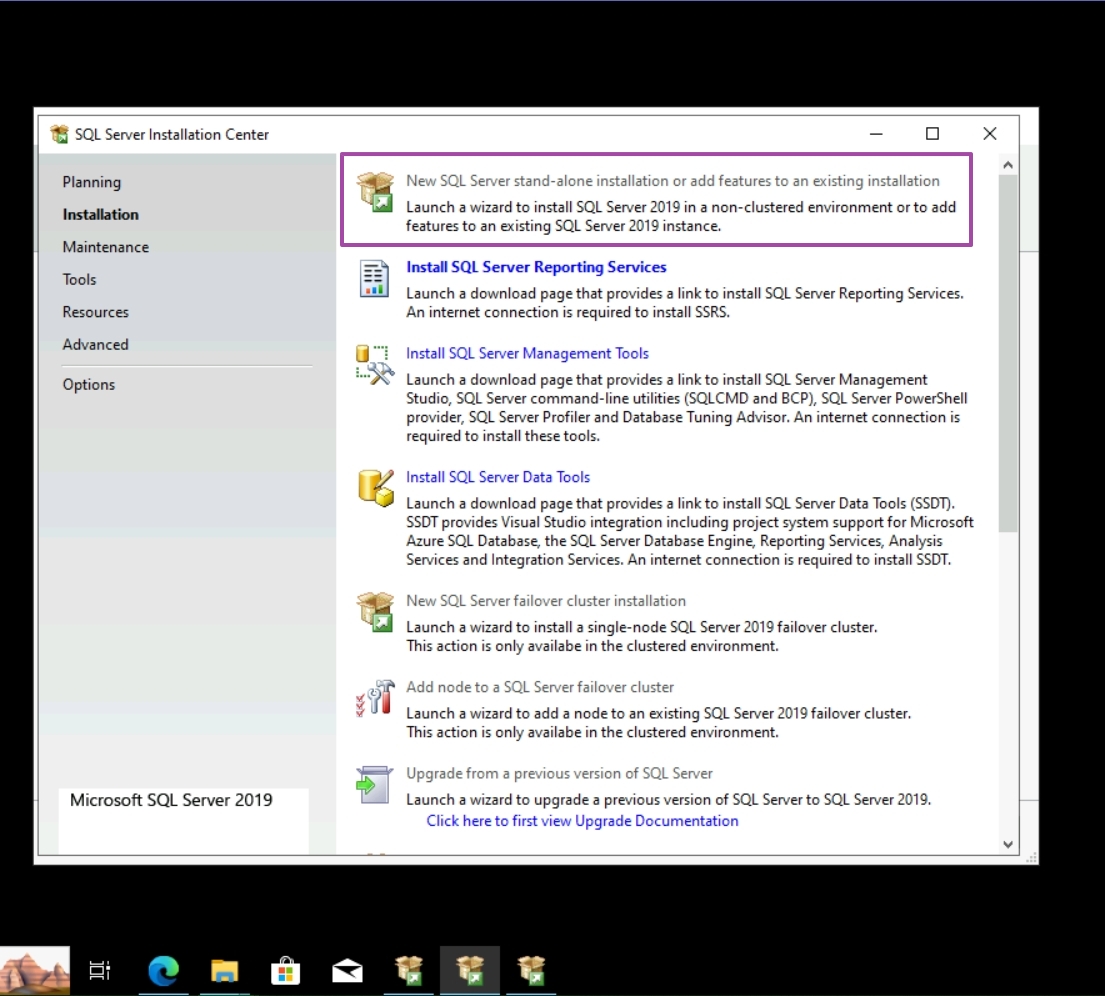This screenshot has height=996, width=1105.
Task: Launch New SQL Server stand-alone installation
Action: tap(672, 180)
